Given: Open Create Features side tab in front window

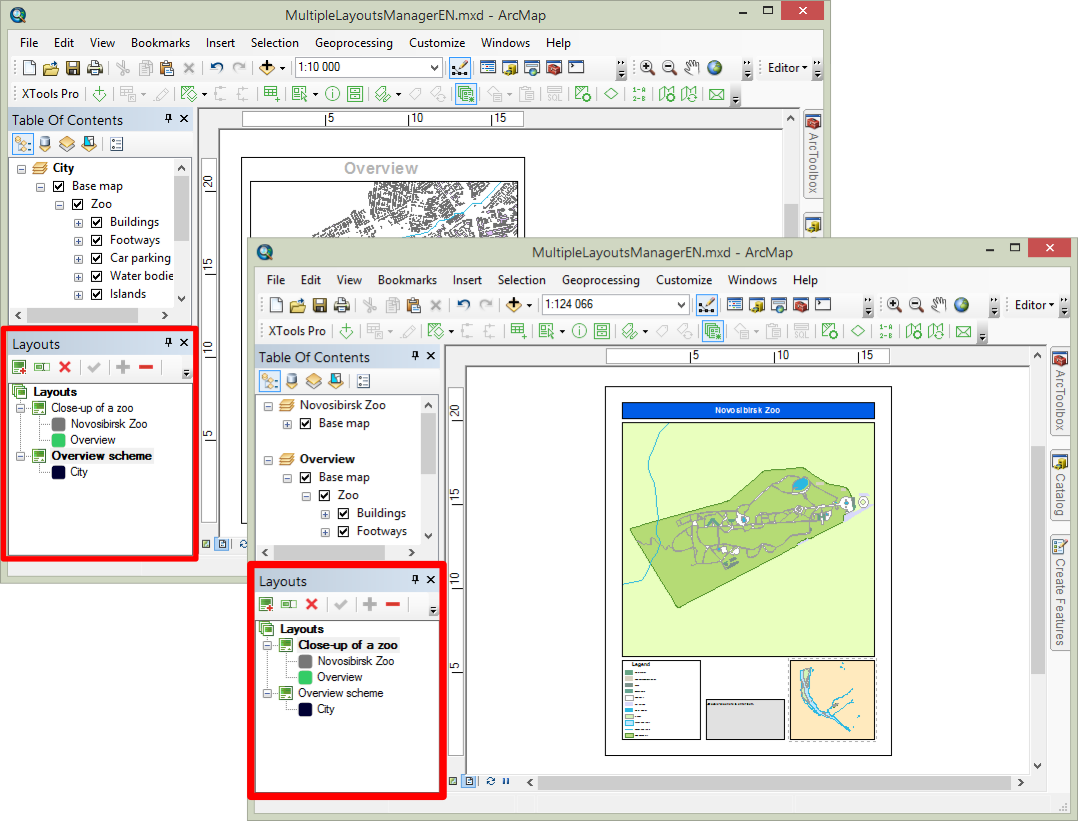Looking at the screenshot, I should click(x=1059, y=592).
